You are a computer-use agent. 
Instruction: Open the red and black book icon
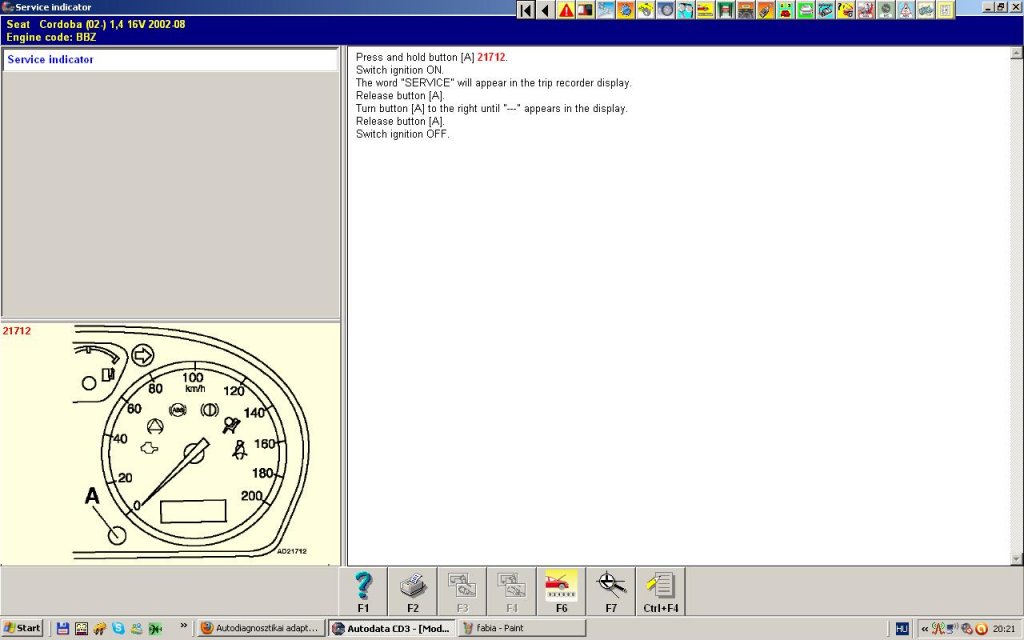(x=586, y=10)
